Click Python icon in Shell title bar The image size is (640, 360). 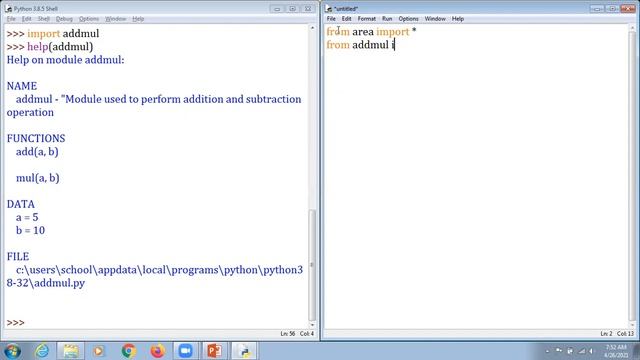click(8, 9)
